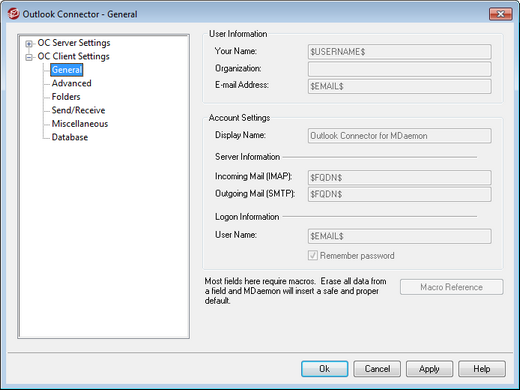The width and height of the screenshot is (520, 390).
Task: Open the Database settings page
Action: (70, 137)
